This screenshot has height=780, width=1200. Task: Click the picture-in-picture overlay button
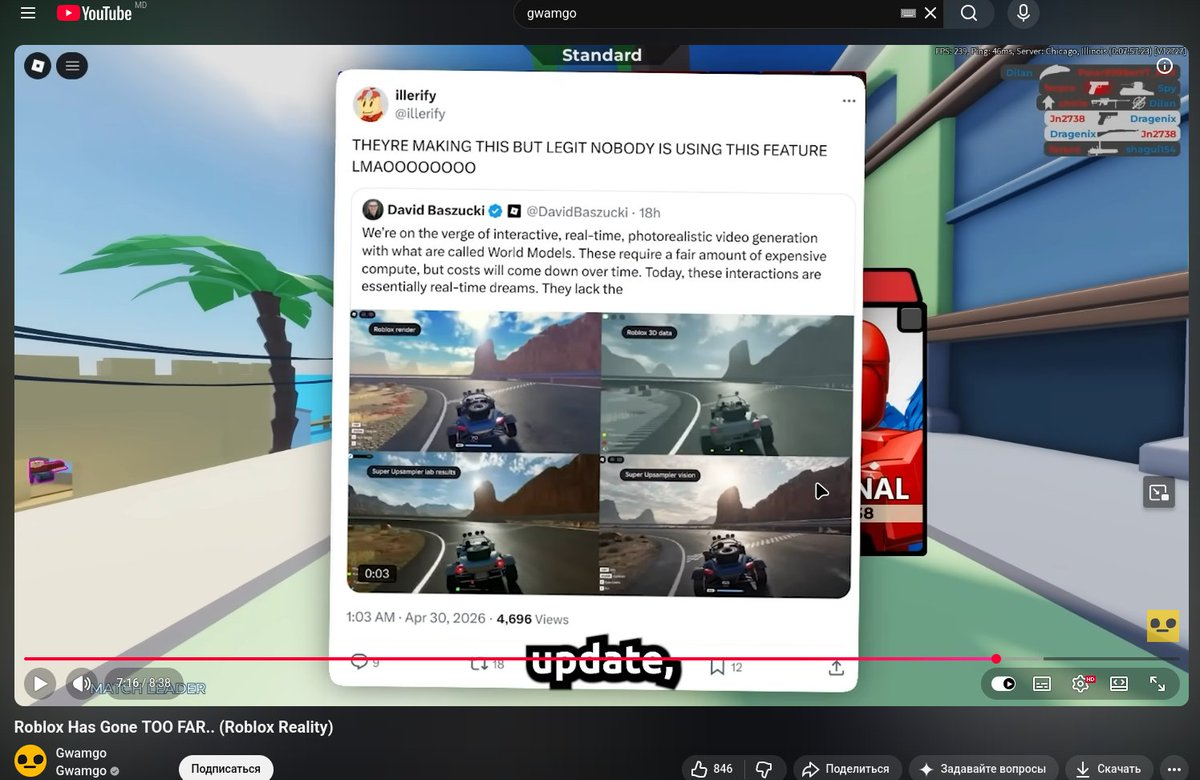pos(1159,492)
